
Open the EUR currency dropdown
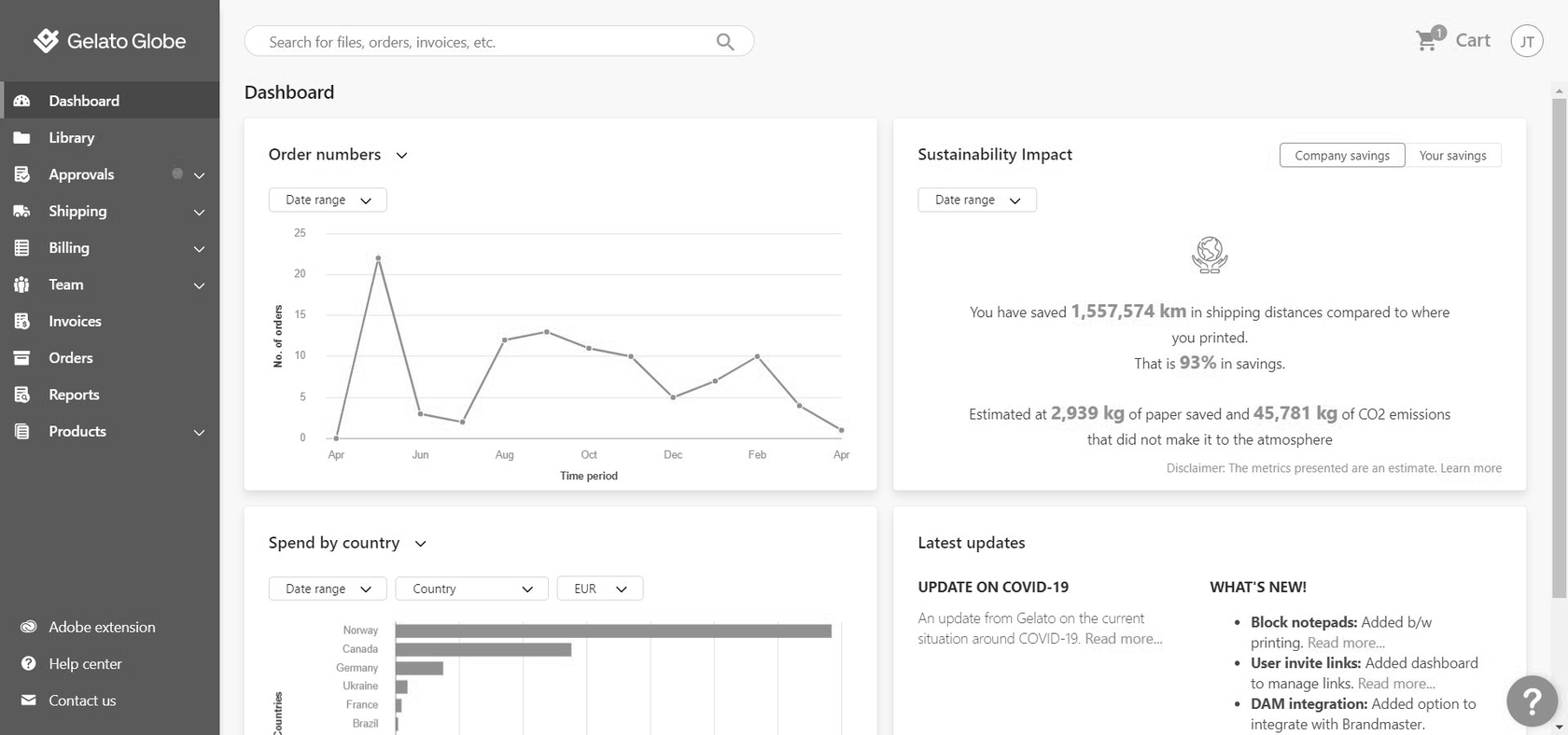click(x=599, y=589)
